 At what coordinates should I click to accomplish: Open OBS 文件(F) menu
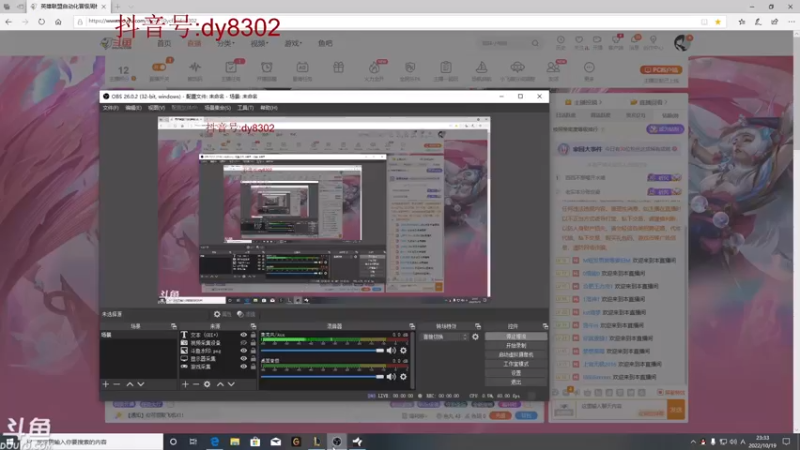tap(111, 108)
